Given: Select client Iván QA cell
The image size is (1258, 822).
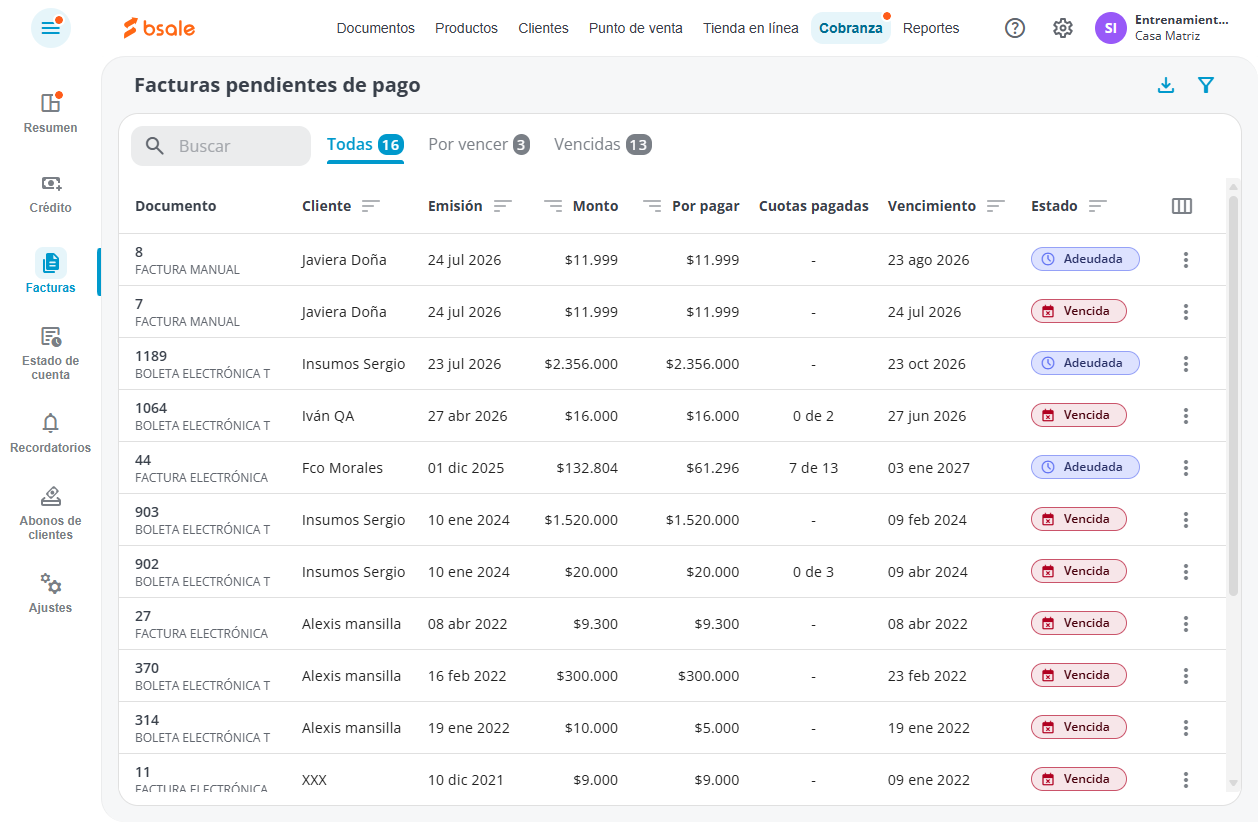Looking at the screenshot, I should 328,416.
